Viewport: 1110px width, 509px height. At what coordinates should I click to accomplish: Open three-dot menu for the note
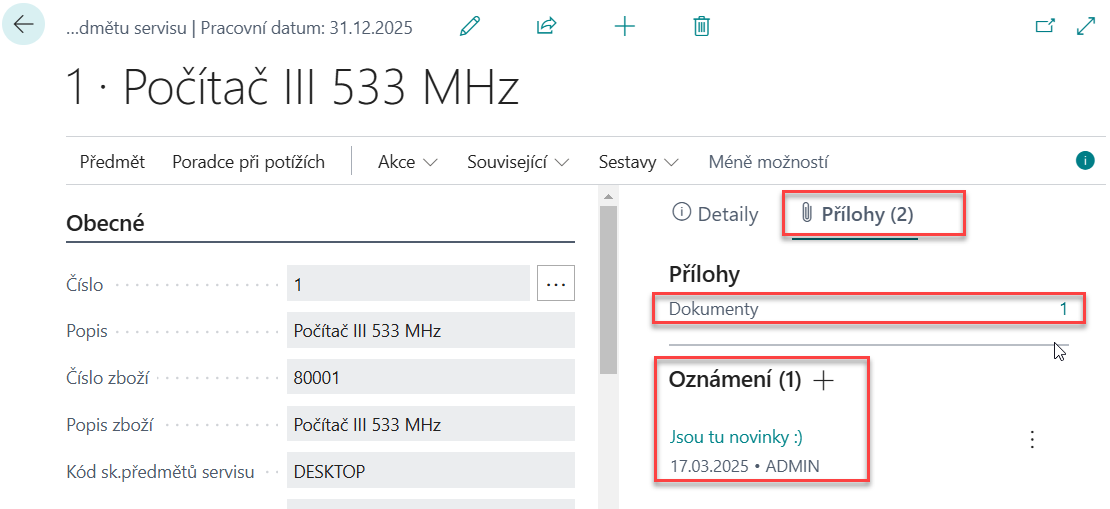tap(1032, 439)
